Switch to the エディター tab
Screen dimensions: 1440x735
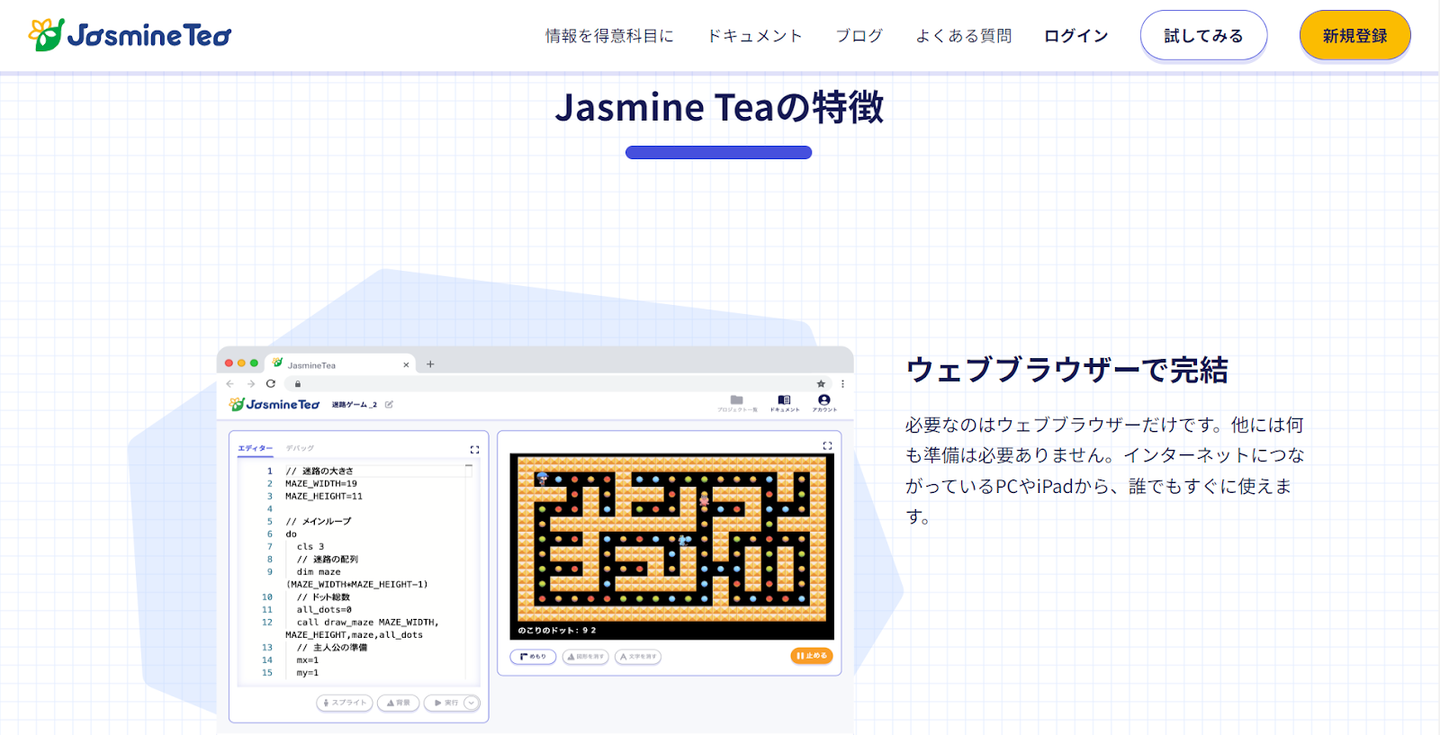click(x=255, y=449)
